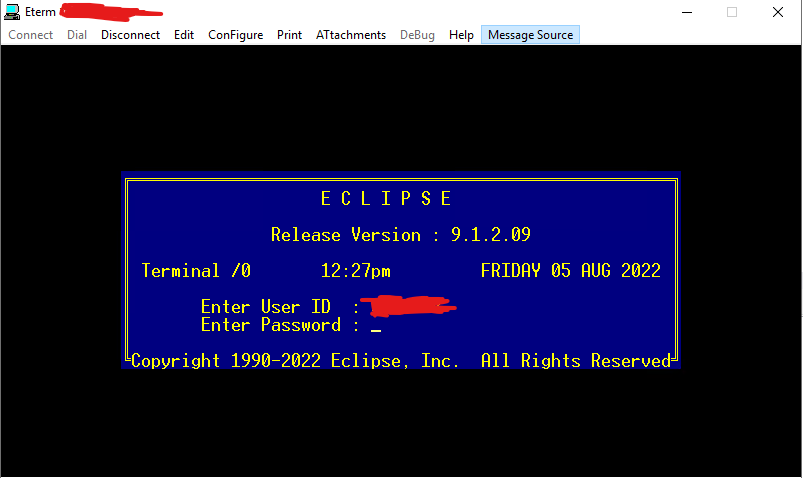Open the Connect menu
The height and width of the screenshot is (478, 803).
click(x=31, y=35)
